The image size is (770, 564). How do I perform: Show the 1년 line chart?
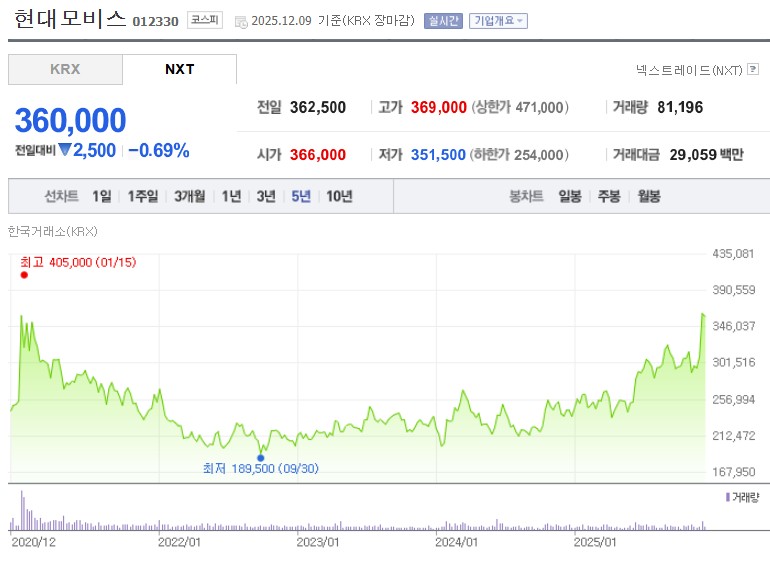click(x=231, y=196)
